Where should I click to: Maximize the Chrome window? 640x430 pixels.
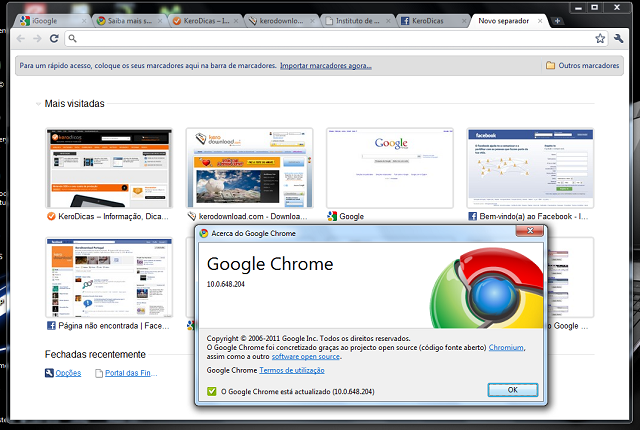point(595,8)
